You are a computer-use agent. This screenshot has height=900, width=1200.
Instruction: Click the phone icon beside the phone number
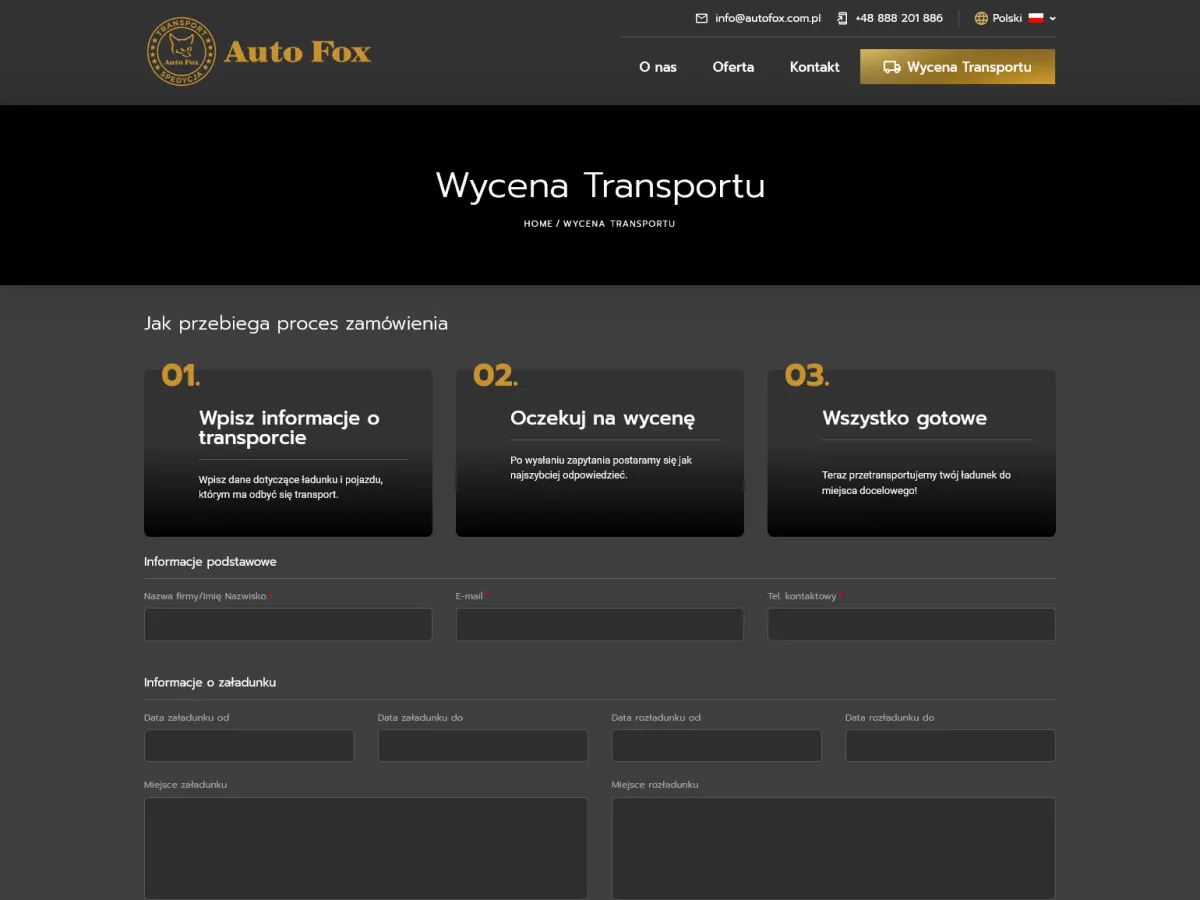tap(842, 18)
